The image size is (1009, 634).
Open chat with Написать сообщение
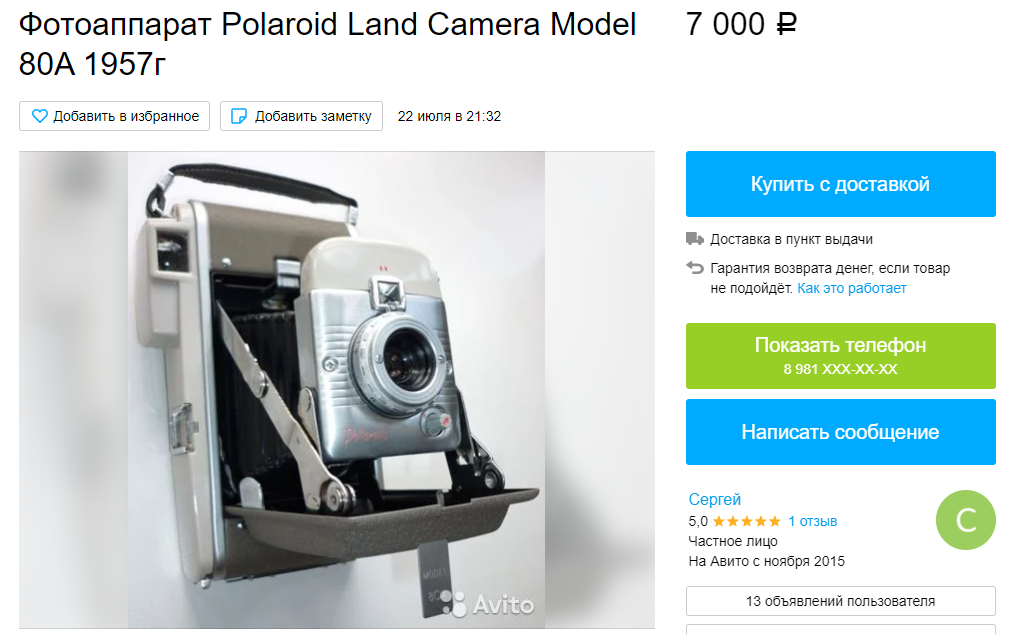[840, 432]
